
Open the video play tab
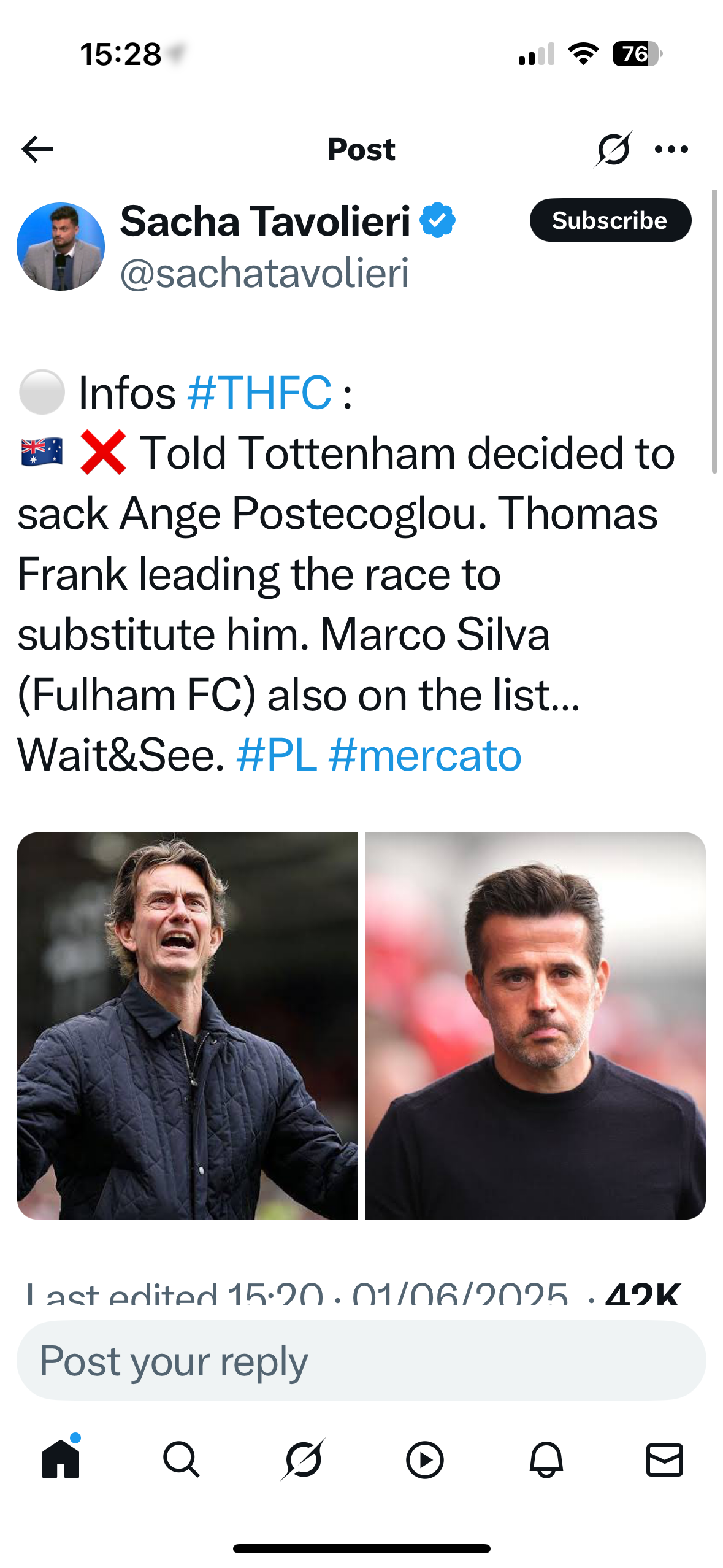424,1459
